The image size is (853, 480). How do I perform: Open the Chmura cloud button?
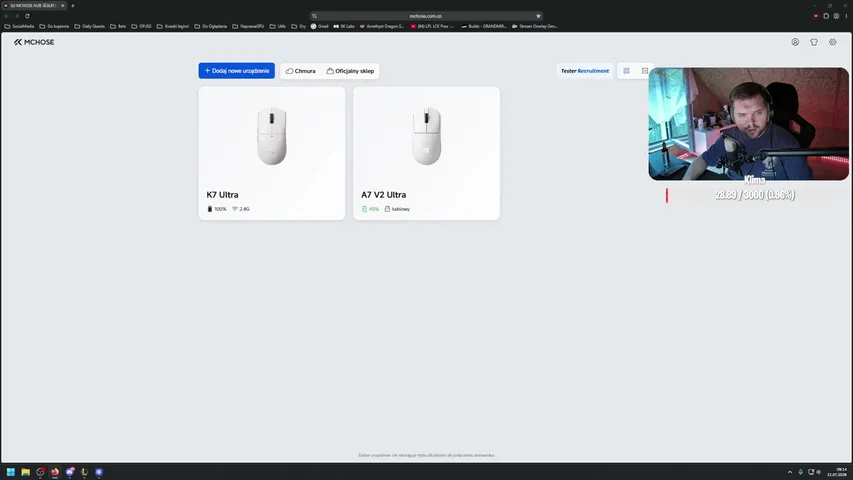pyautogui.click(x=301, y=71)
